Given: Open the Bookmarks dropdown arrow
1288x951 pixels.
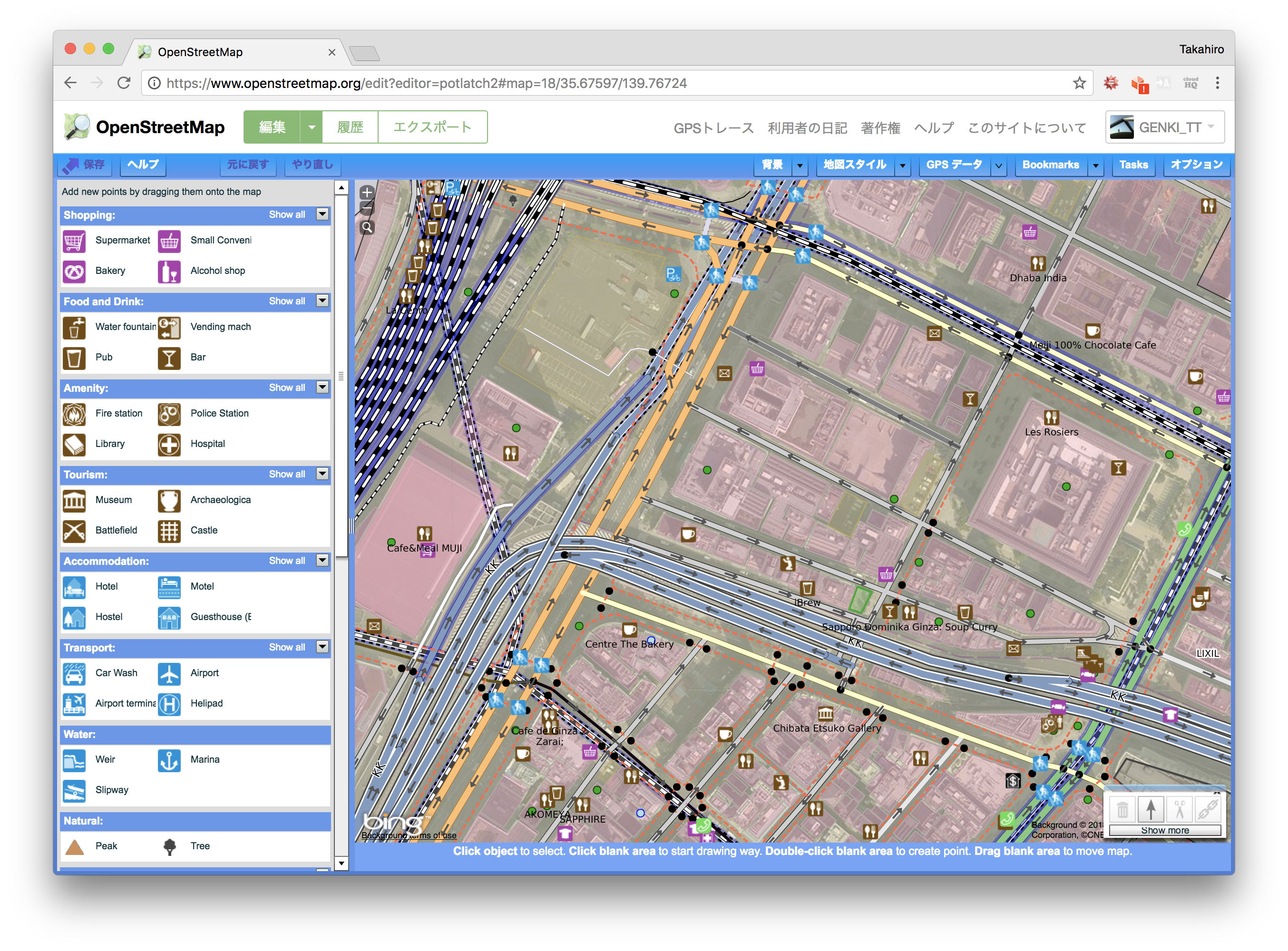Looking at the screenshot, I should pyautogui.click(x=1096, y=166).
